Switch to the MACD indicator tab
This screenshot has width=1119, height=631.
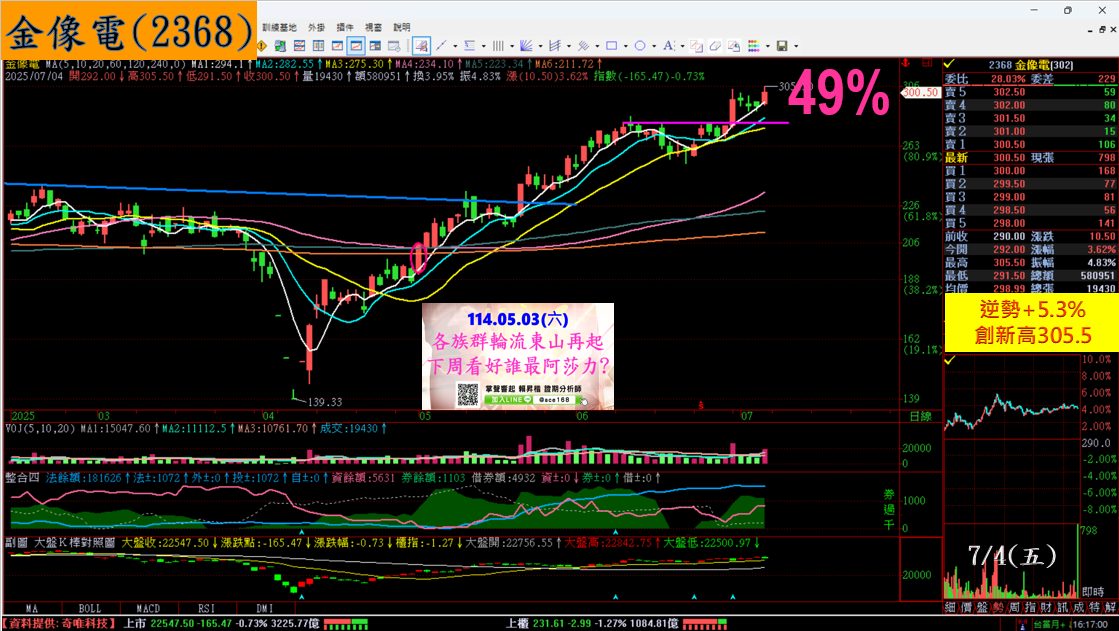pyautogui.click(x=148, y=609)
